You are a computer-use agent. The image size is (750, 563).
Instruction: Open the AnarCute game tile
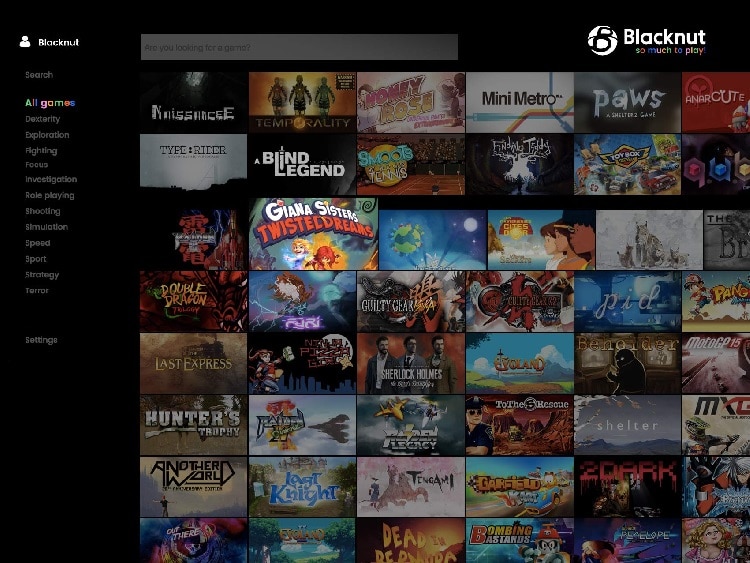coord(716,102)
